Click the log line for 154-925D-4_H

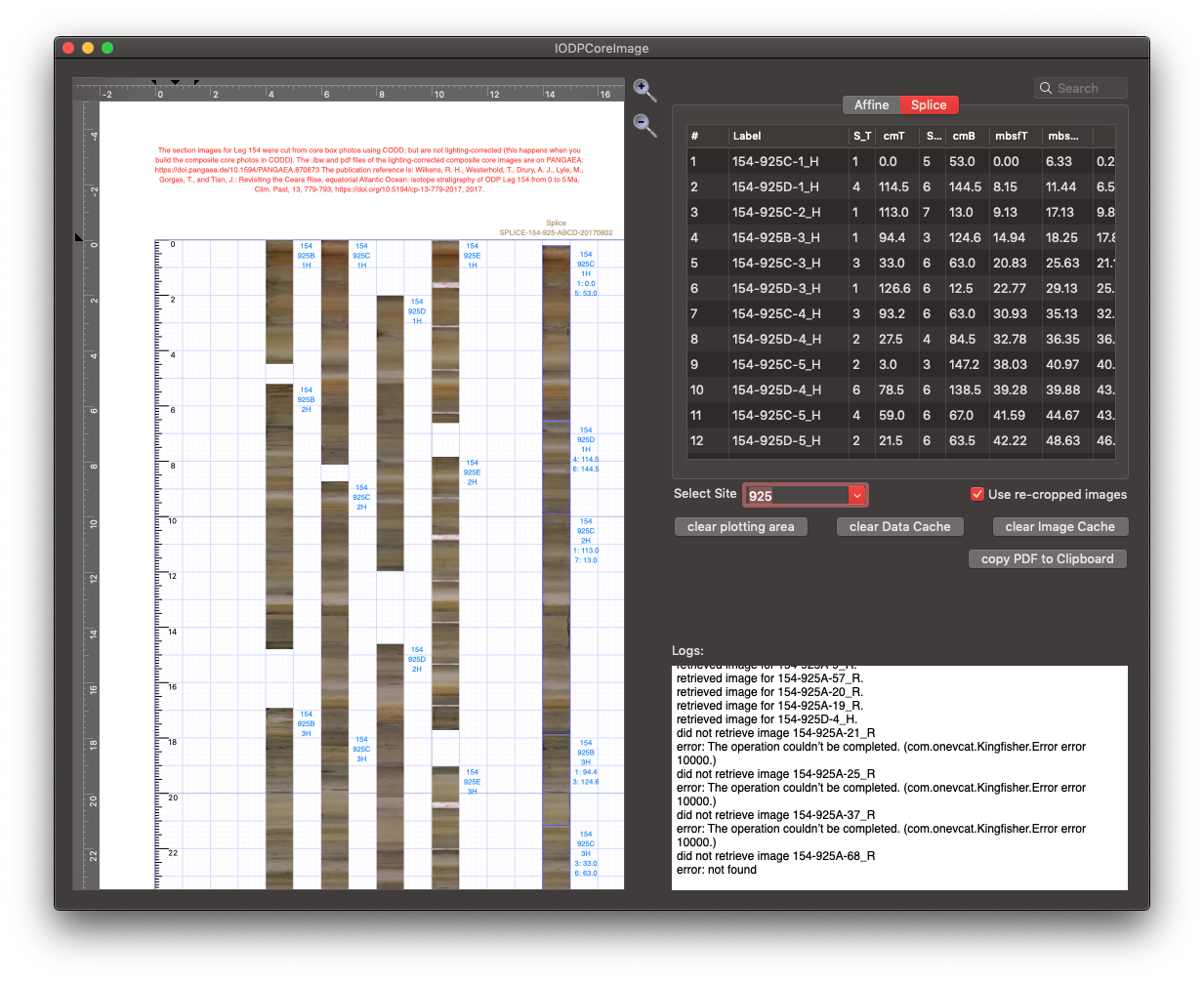click(x=767, y=719)
